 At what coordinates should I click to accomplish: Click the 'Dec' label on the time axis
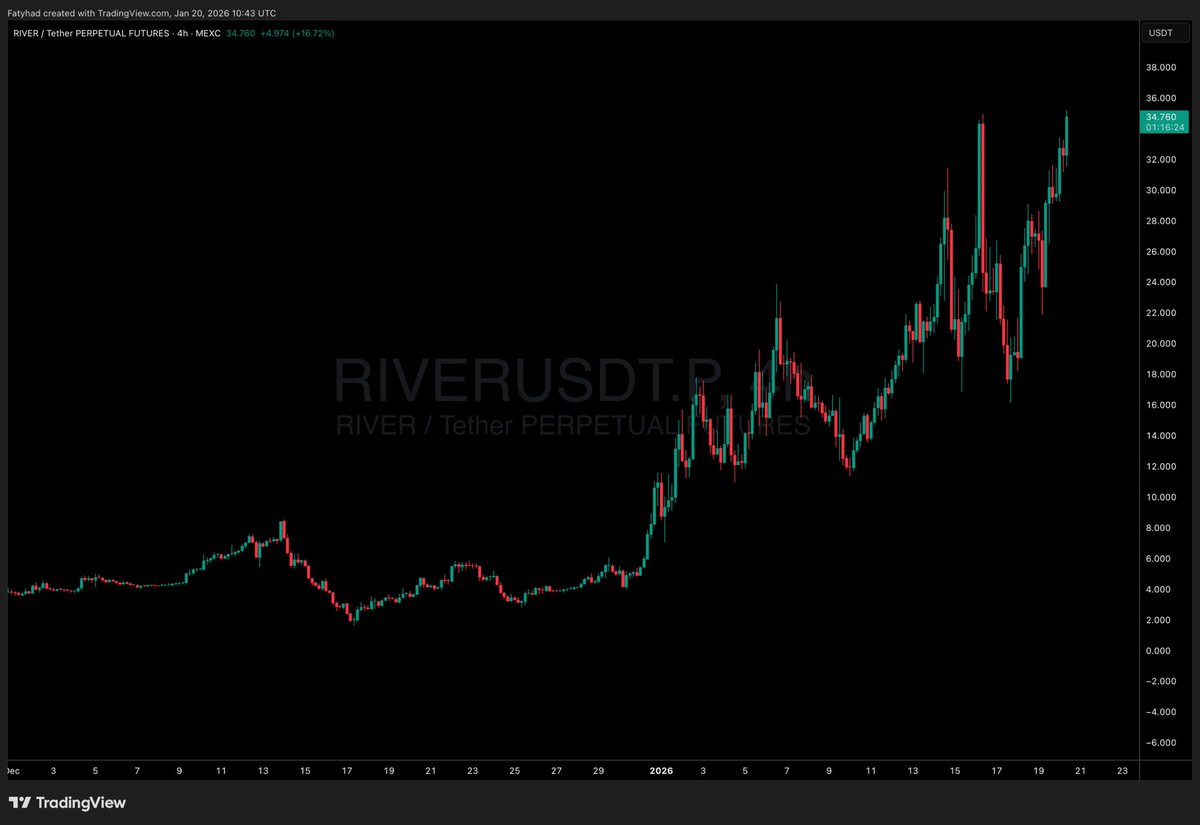point(12,771)
